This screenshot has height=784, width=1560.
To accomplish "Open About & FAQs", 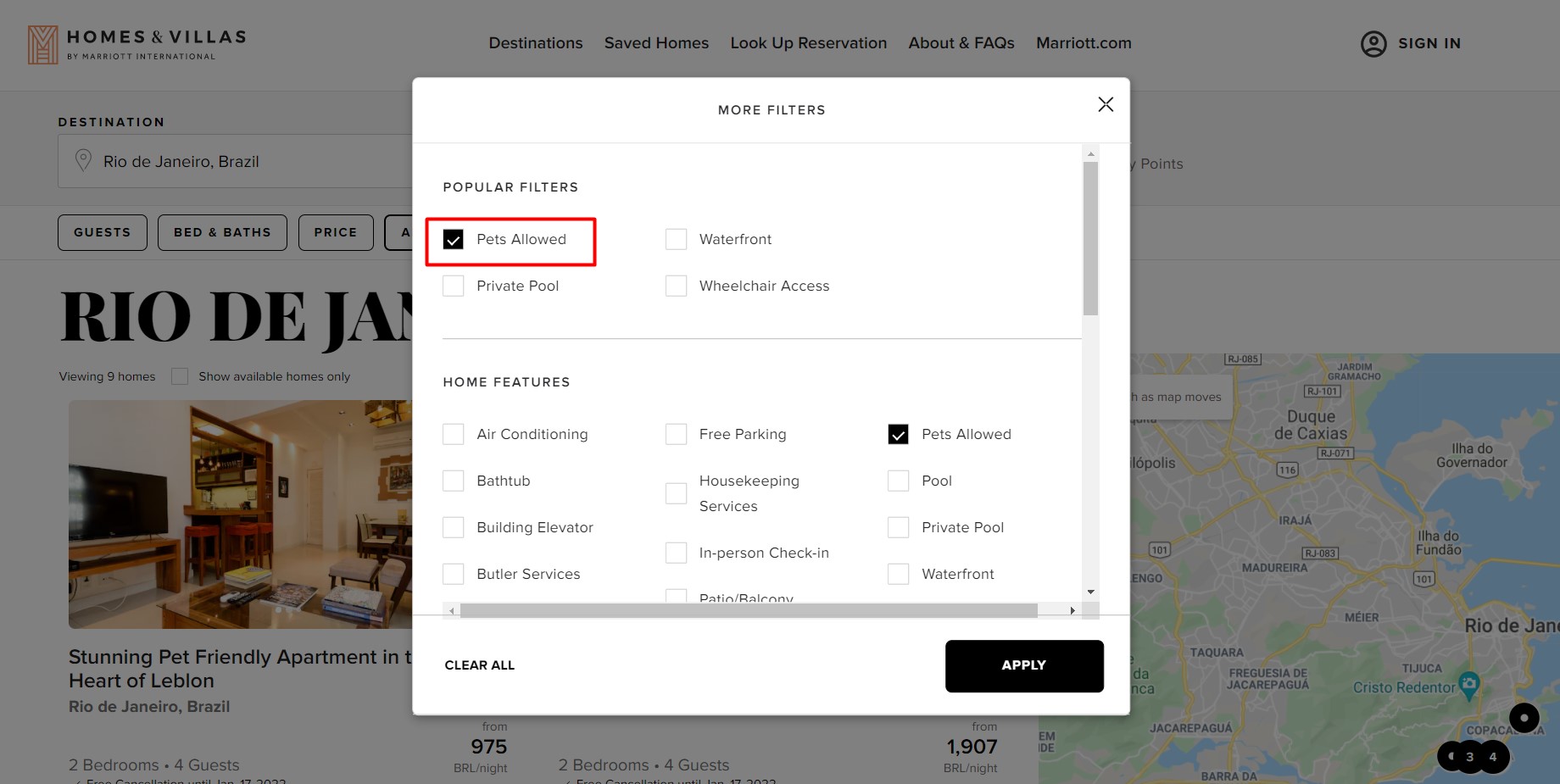I will (x=961, y=43).
